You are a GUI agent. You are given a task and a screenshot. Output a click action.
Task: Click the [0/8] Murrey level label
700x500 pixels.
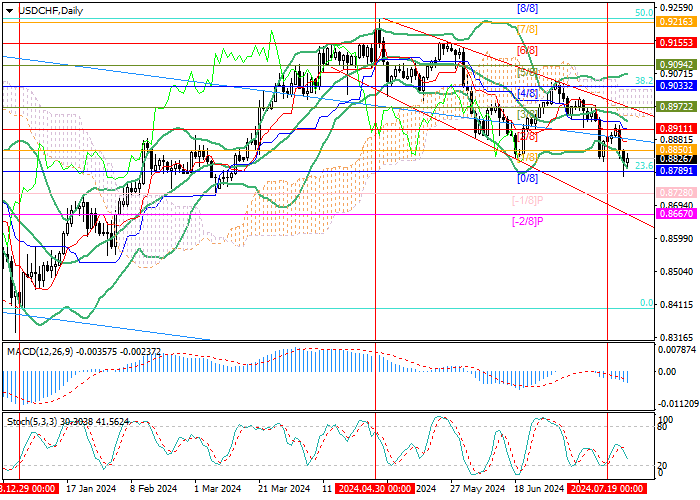pyautogui.click(x=527, y=178)
